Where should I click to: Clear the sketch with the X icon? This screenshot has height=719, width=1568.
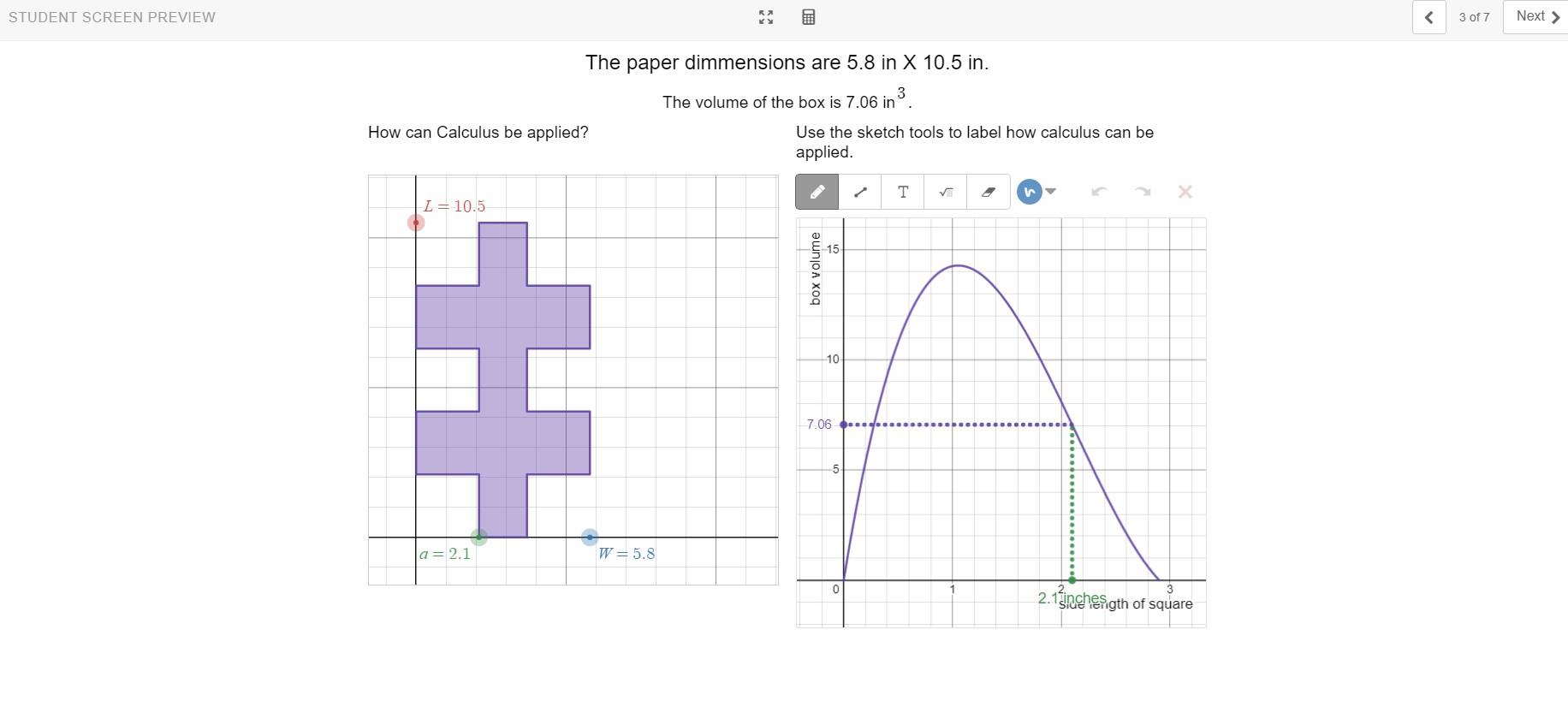point(1185,192)
